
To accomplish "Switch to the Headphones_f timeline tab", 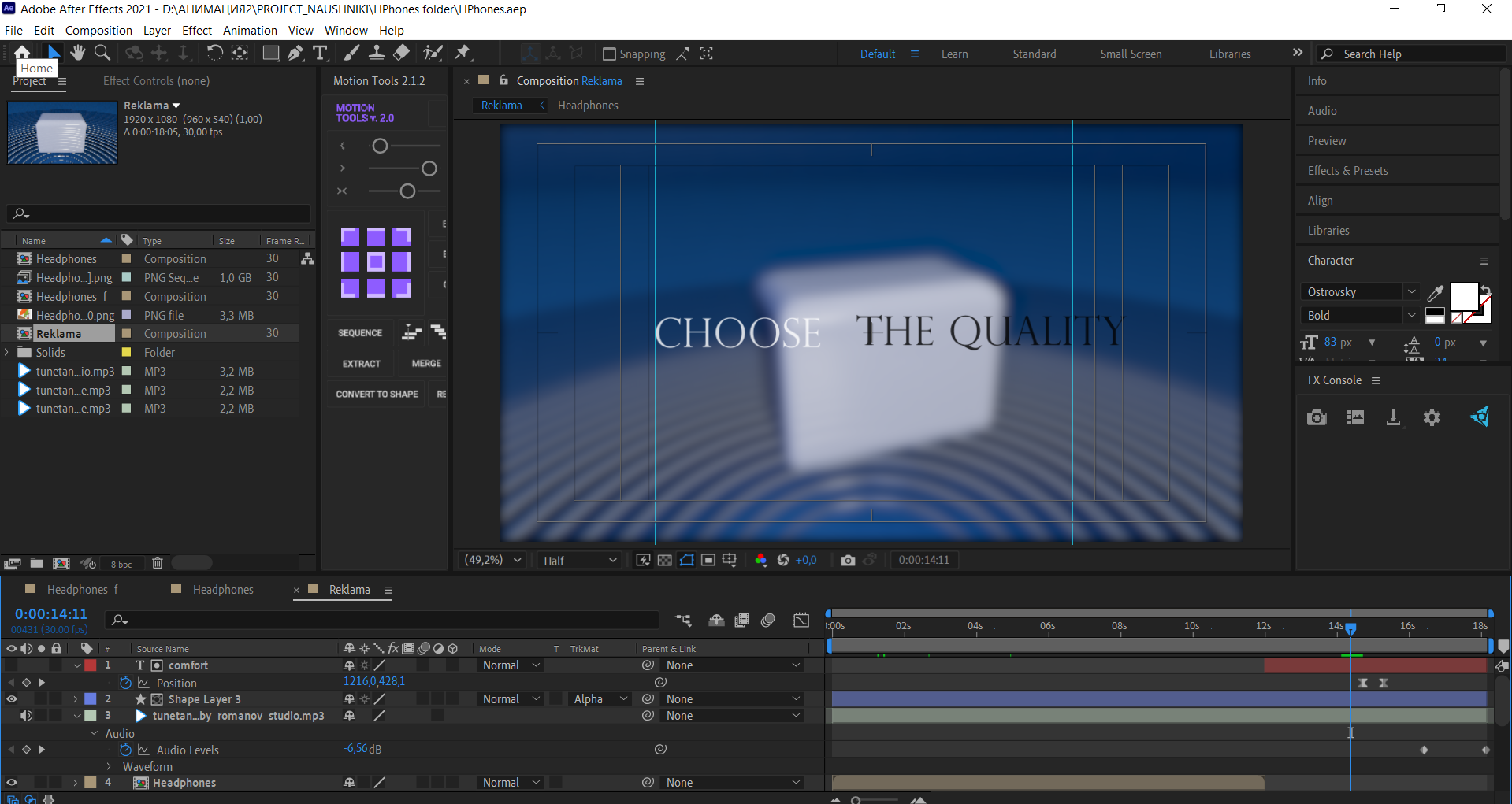I will point(82,590).
